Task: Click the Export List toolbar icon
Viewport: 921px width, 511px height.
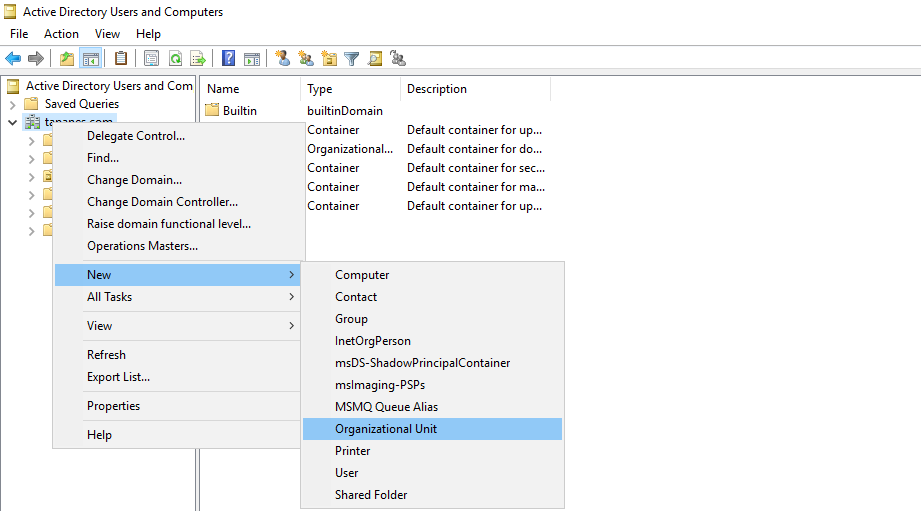Action: 198,59
